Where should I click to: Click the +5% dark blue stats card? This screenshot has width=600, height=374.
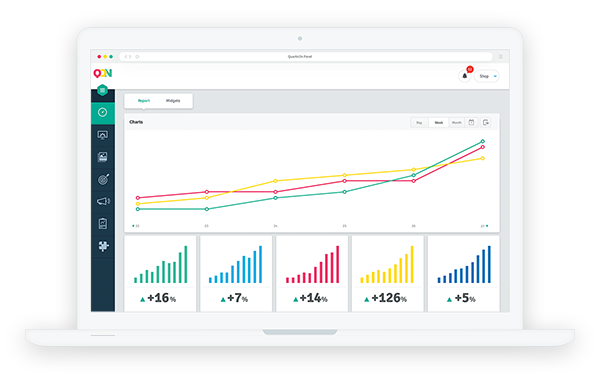coord(463,274)
